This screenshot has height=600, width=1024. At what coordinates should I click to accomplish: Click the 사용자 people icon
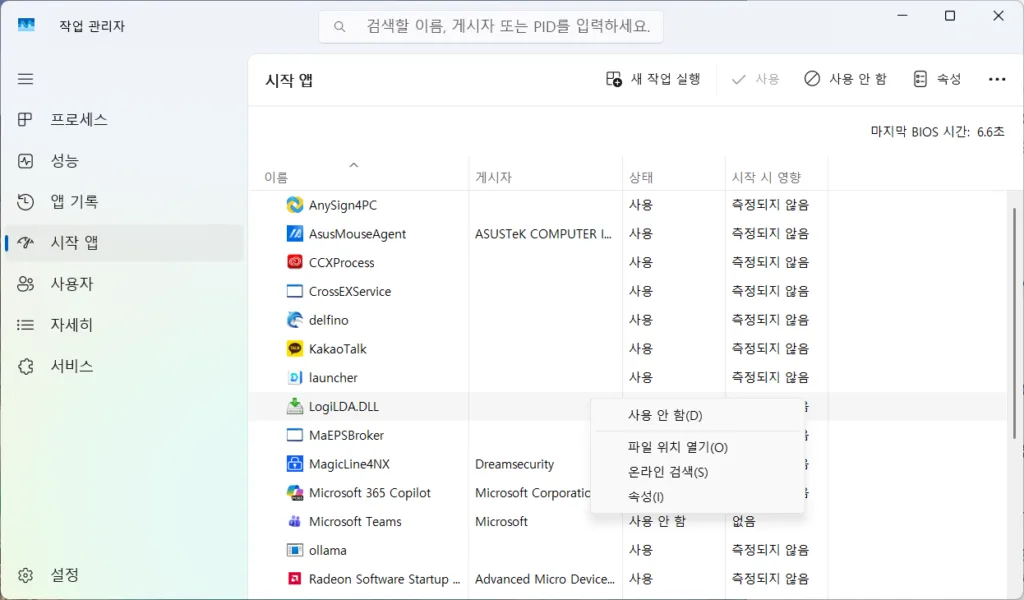[25, 284]
